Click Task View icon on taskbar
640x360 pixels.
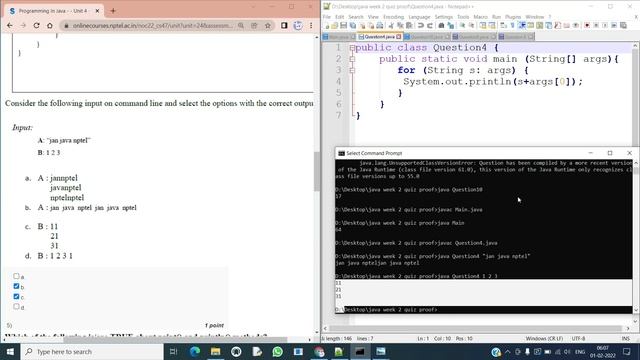click(173, 351)
